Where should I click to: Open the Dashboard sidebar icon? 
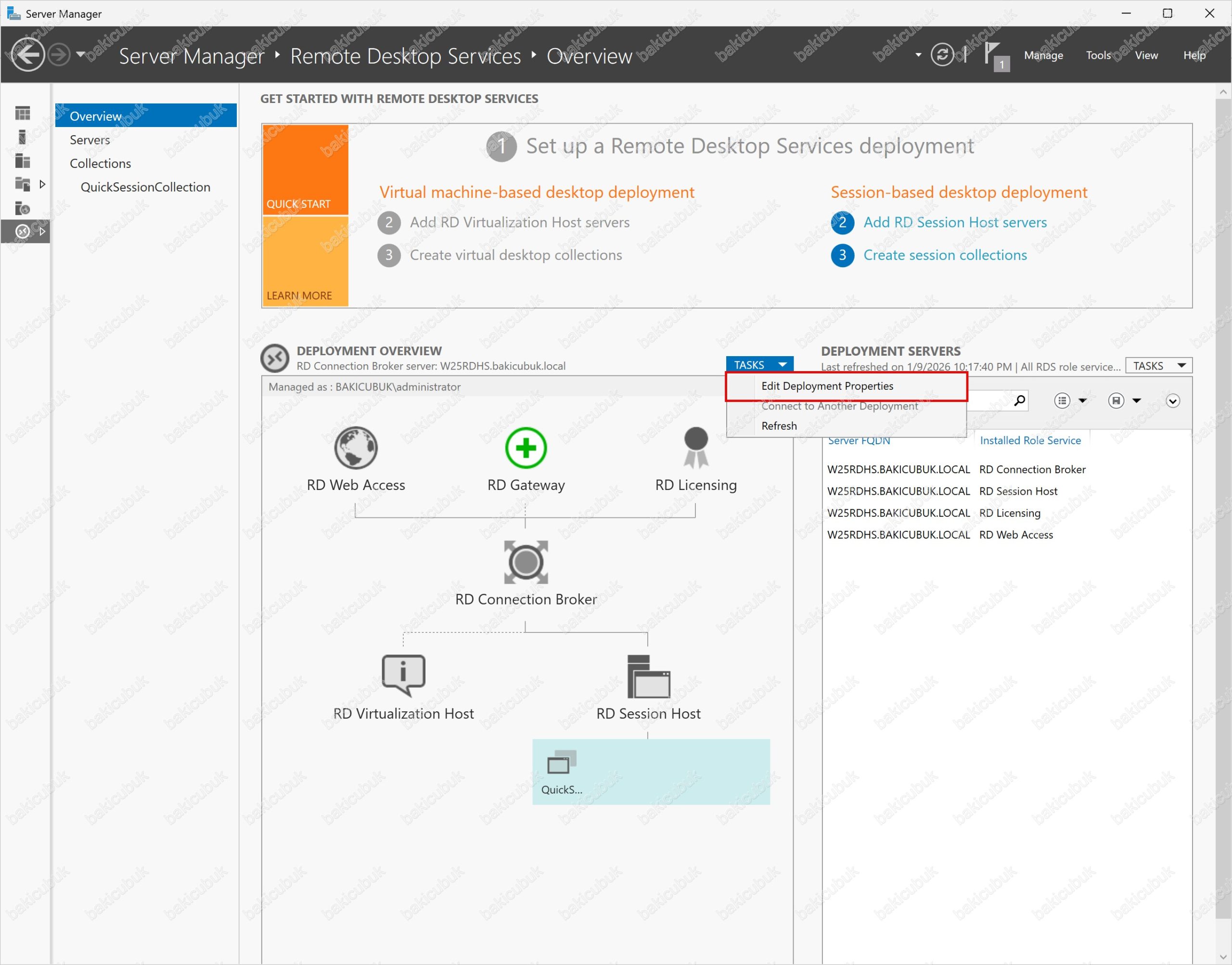click(x=23, y=114)
